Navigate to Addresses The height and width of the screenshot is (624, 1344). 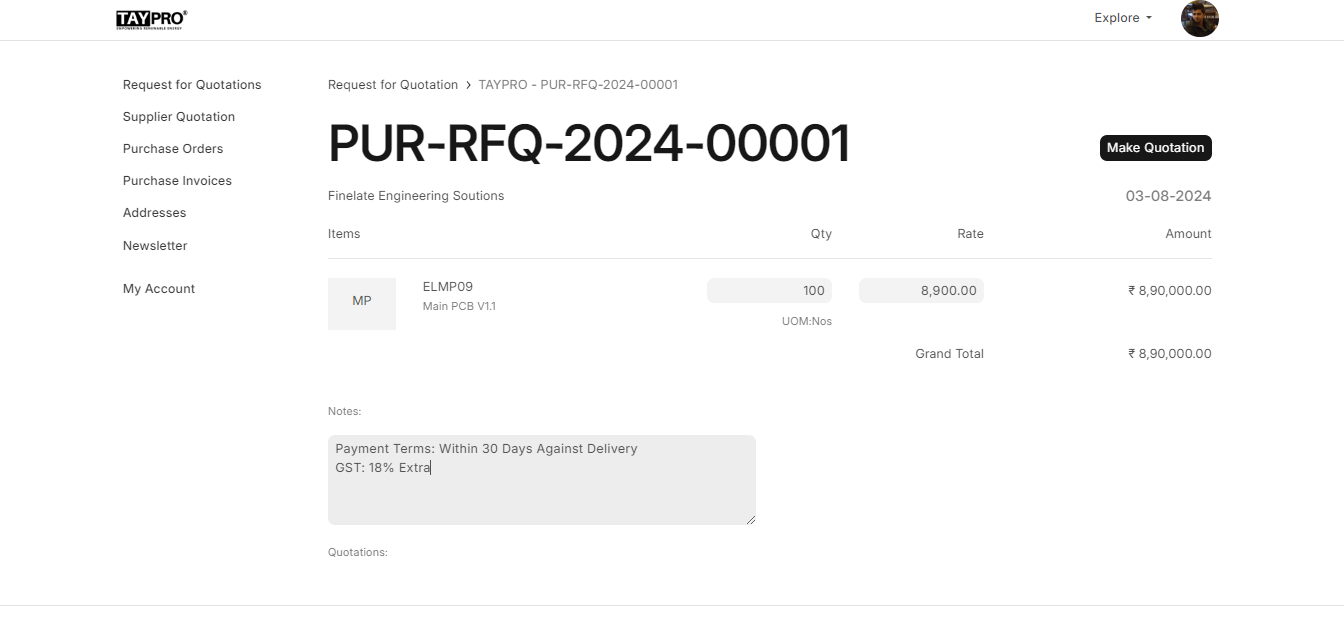coord(155,213)
